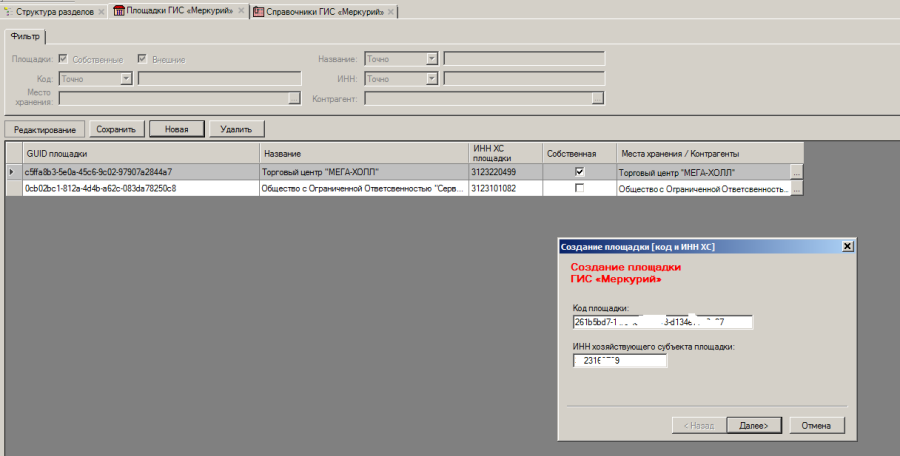
Task: Switch to the «Структура разделов» tab
Action: tap(55, 11)
